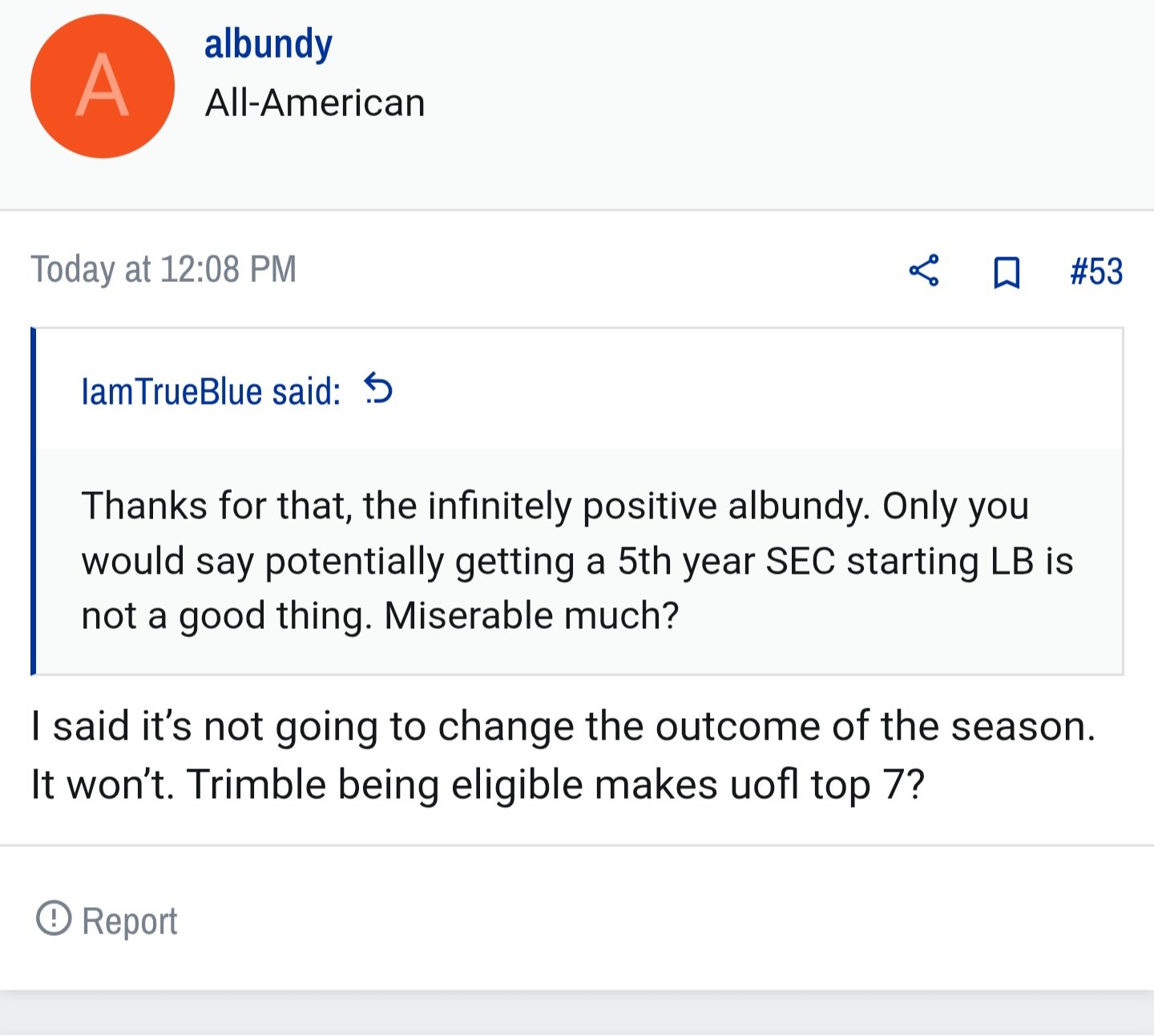1154x1036 pixels.
Task: Click the blue left border of the quote
Action: pos(33,501)
